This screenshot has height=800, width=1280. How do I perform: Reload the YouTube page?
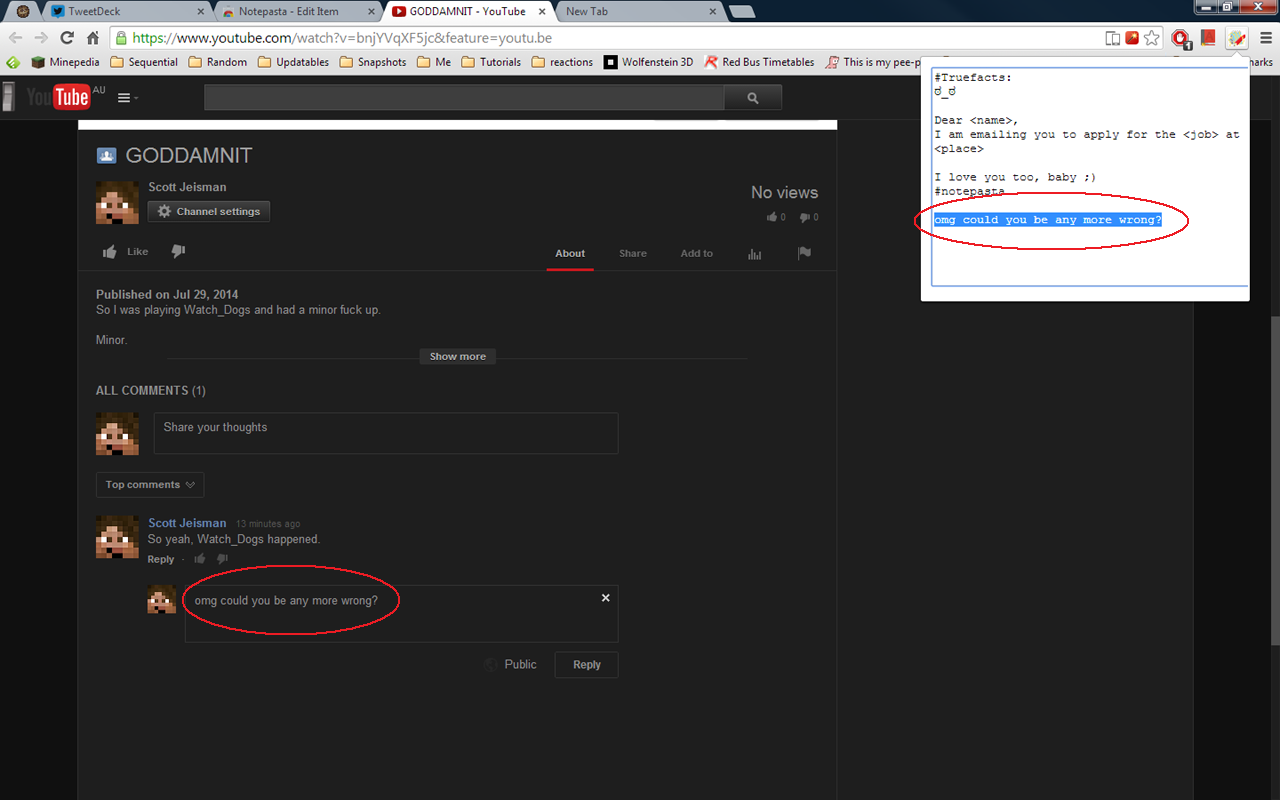tap(67, 38)
